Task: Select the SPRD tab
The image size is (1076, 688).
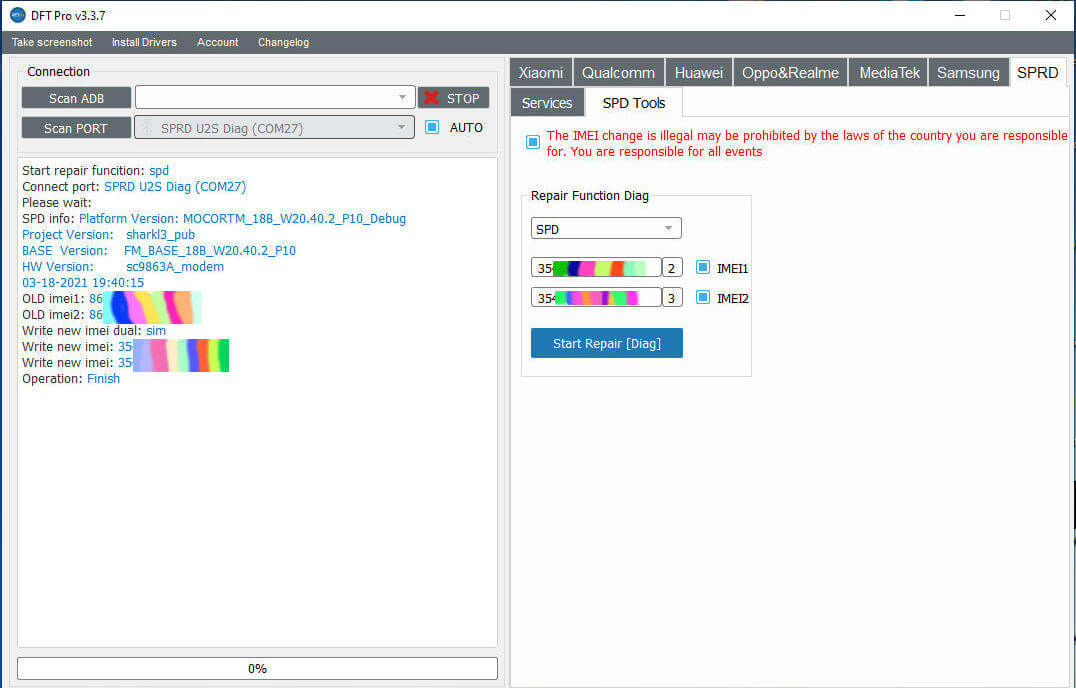Action: point(1038,73)
